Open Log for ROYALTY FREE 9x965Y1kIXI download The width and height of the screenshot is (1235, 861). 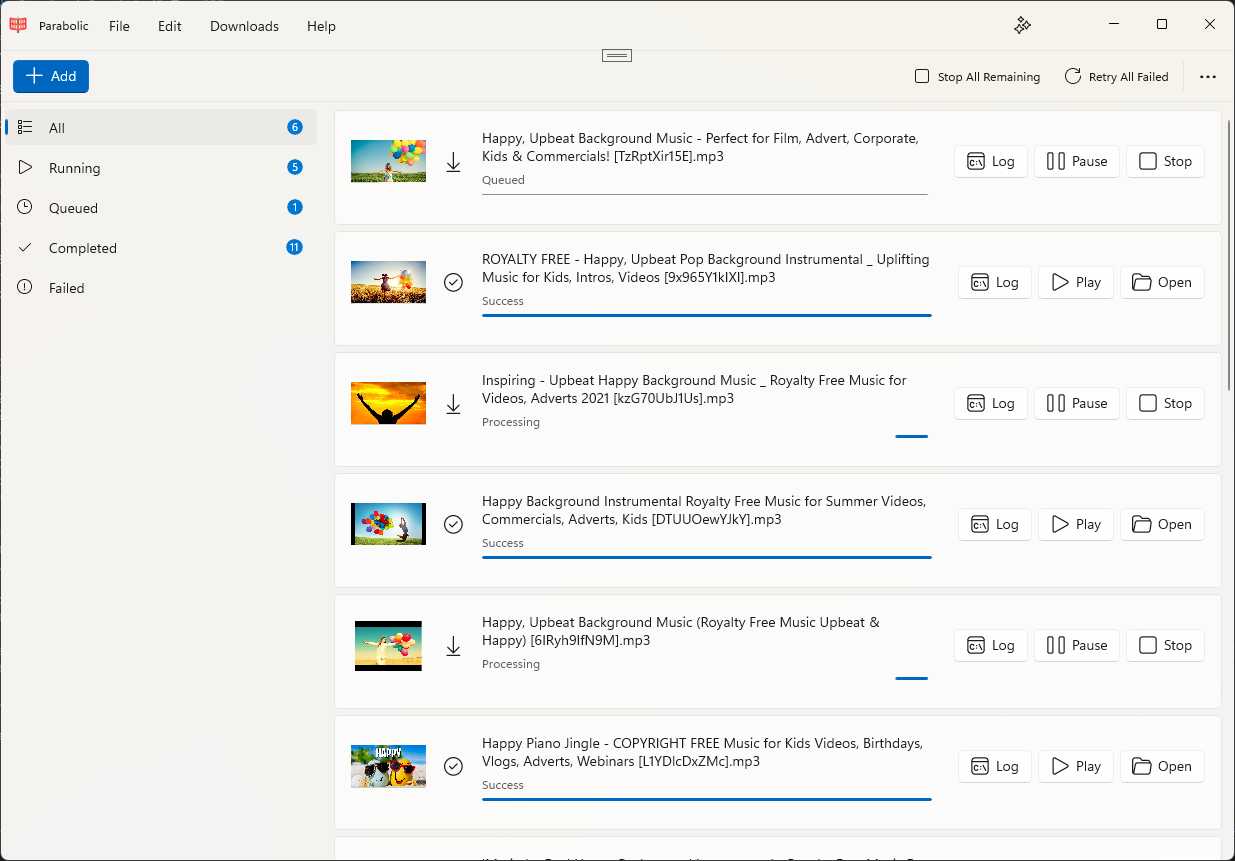tap(995, 282)
